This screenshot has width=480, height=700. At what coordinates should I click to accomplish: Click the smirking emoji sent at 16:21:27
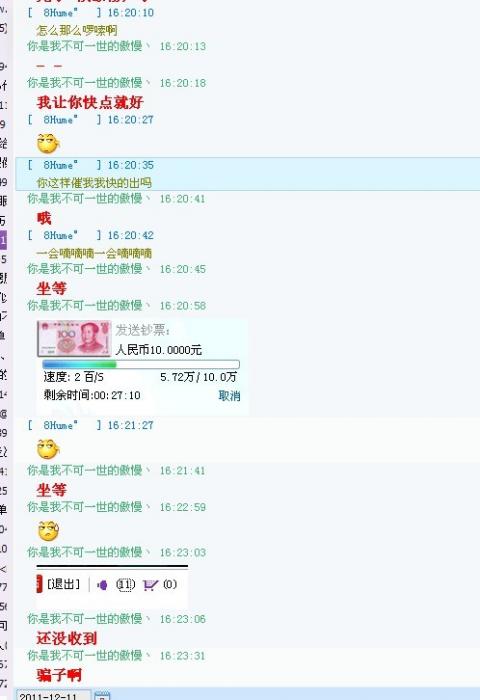coord(48,449)
